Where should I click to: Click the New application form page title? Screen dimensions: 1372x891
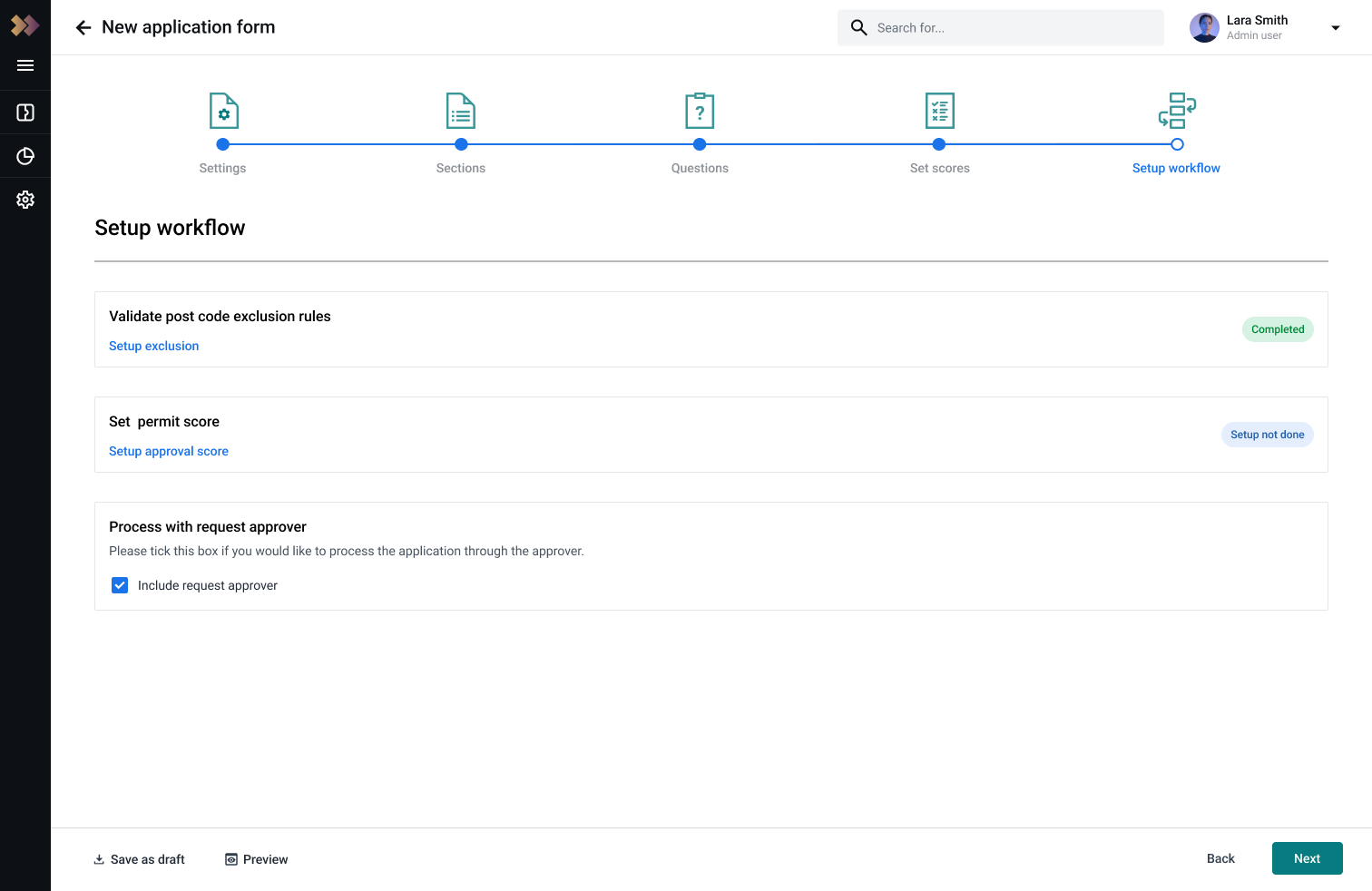(x=189, y=27)
